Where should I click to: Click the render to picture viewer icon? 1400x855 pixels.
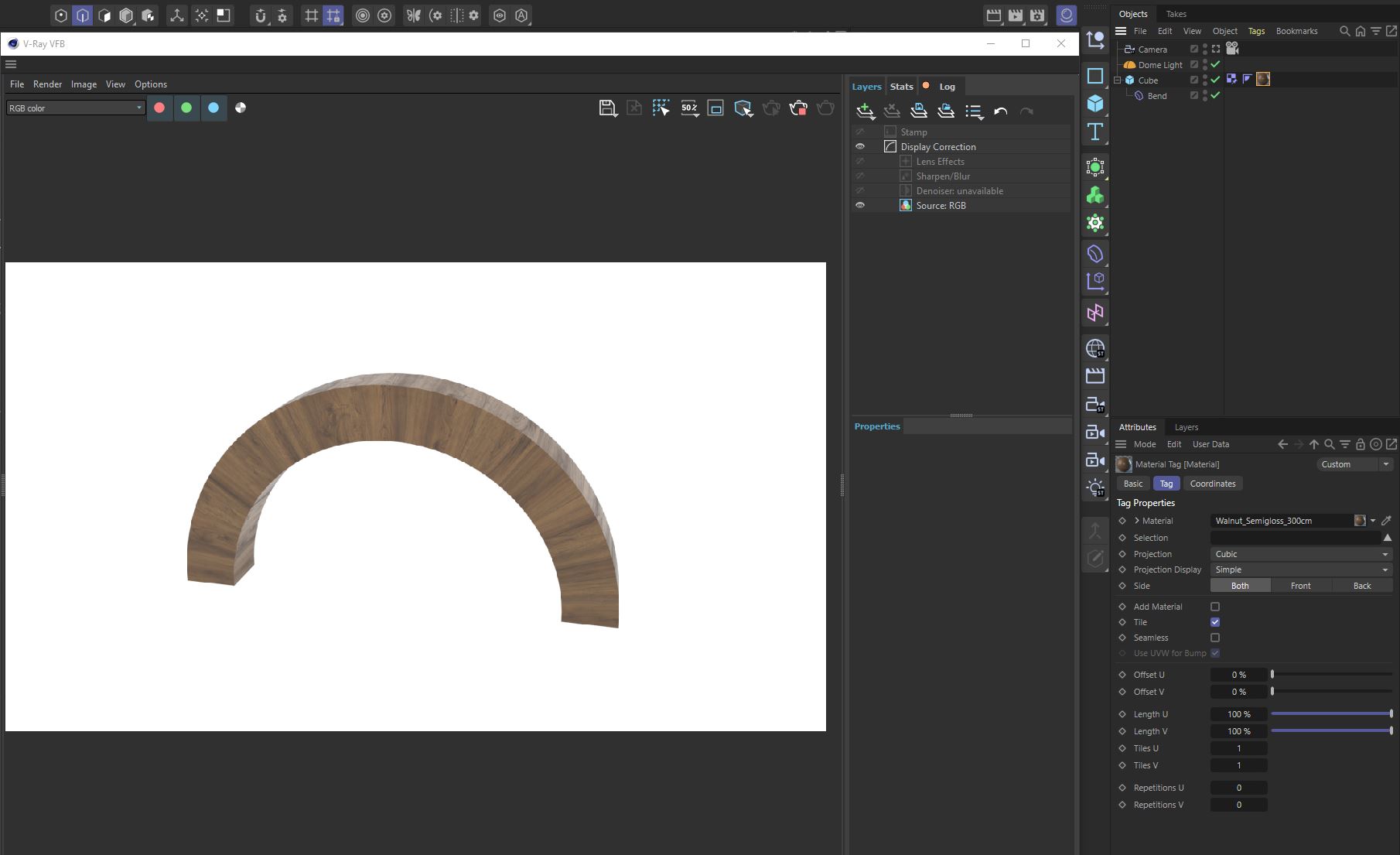tap(1016, 15)
